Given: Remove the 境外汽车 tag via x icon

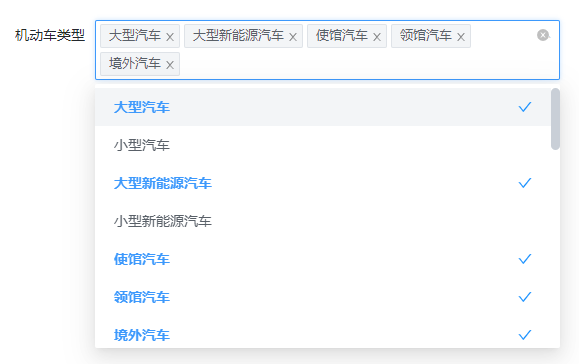Looking at the screenshot, I should [170, 65].
